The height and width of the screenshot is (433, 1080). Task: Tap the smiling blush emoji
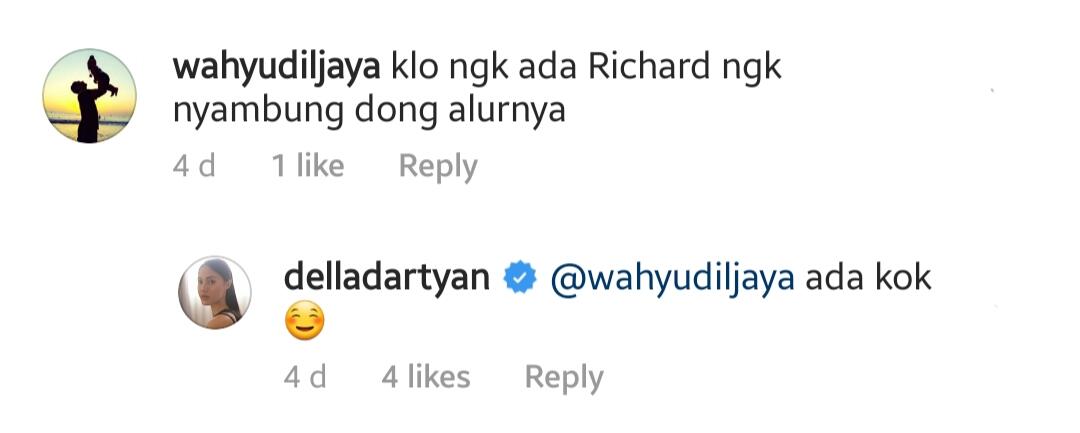(x=304, y=323)
